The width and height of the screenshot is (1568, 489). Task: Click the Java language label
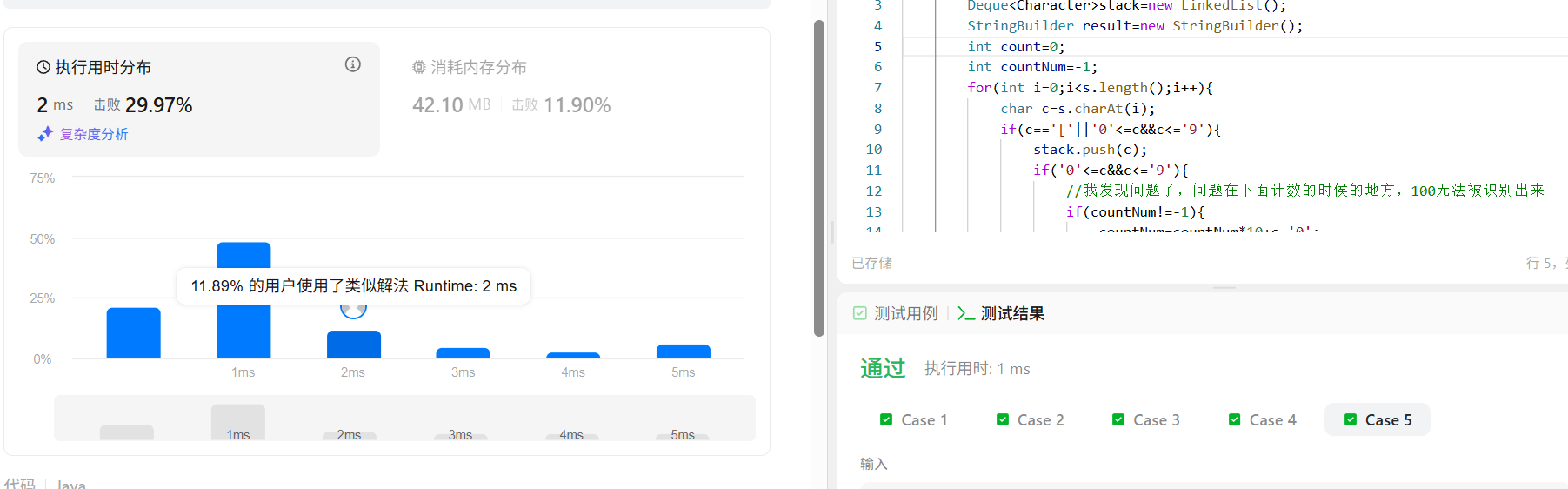[71, 484]
